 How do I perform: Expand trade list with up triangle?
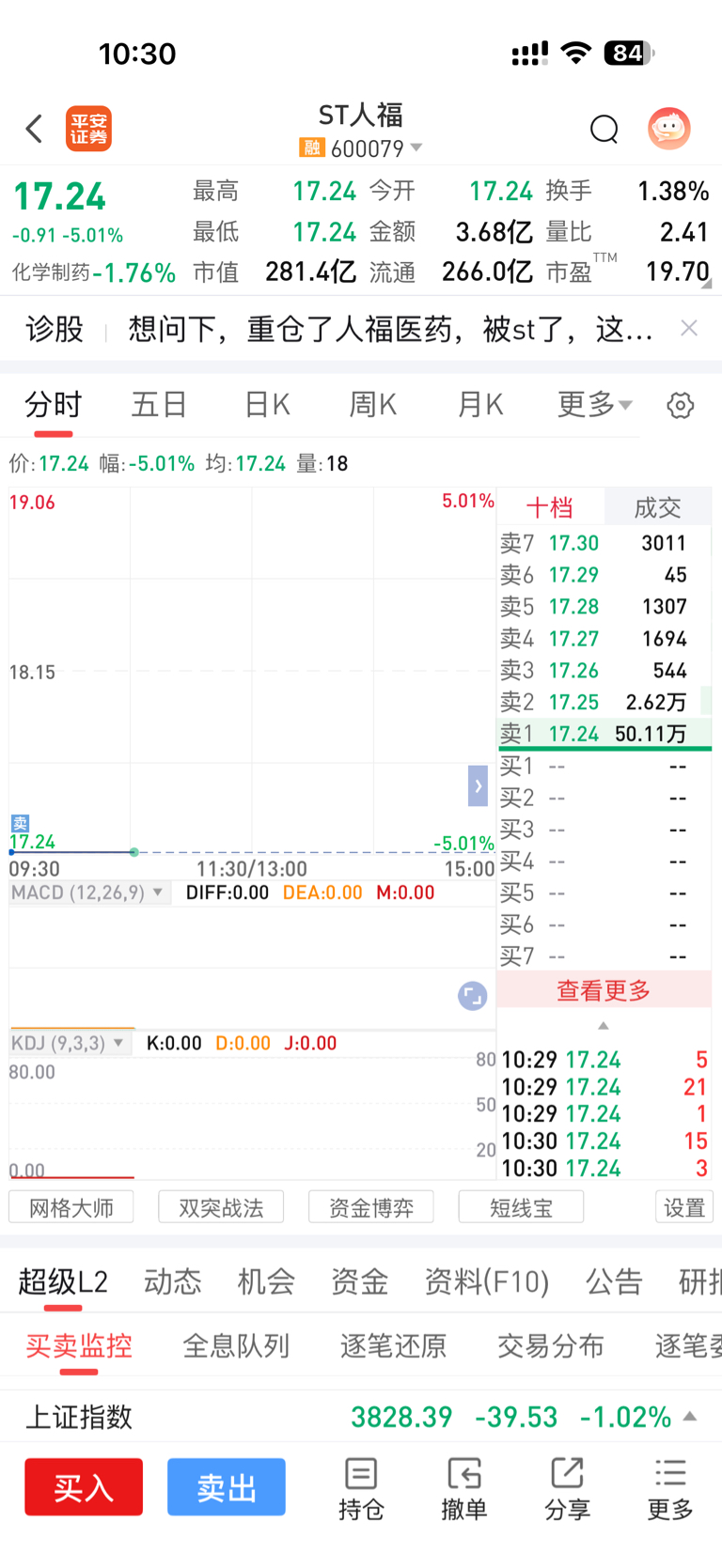(604, 1026)
